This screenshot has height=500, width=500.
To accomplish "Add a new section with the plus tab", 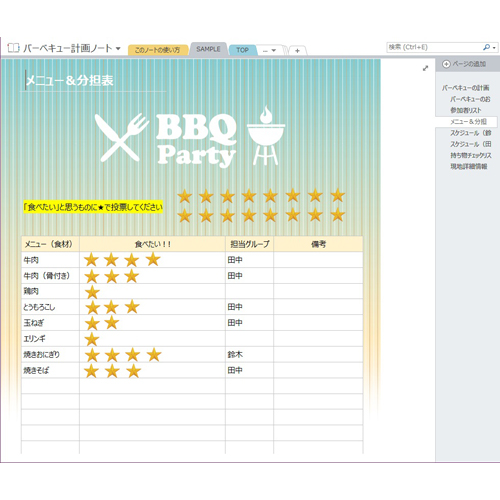I will click(297, 51).
